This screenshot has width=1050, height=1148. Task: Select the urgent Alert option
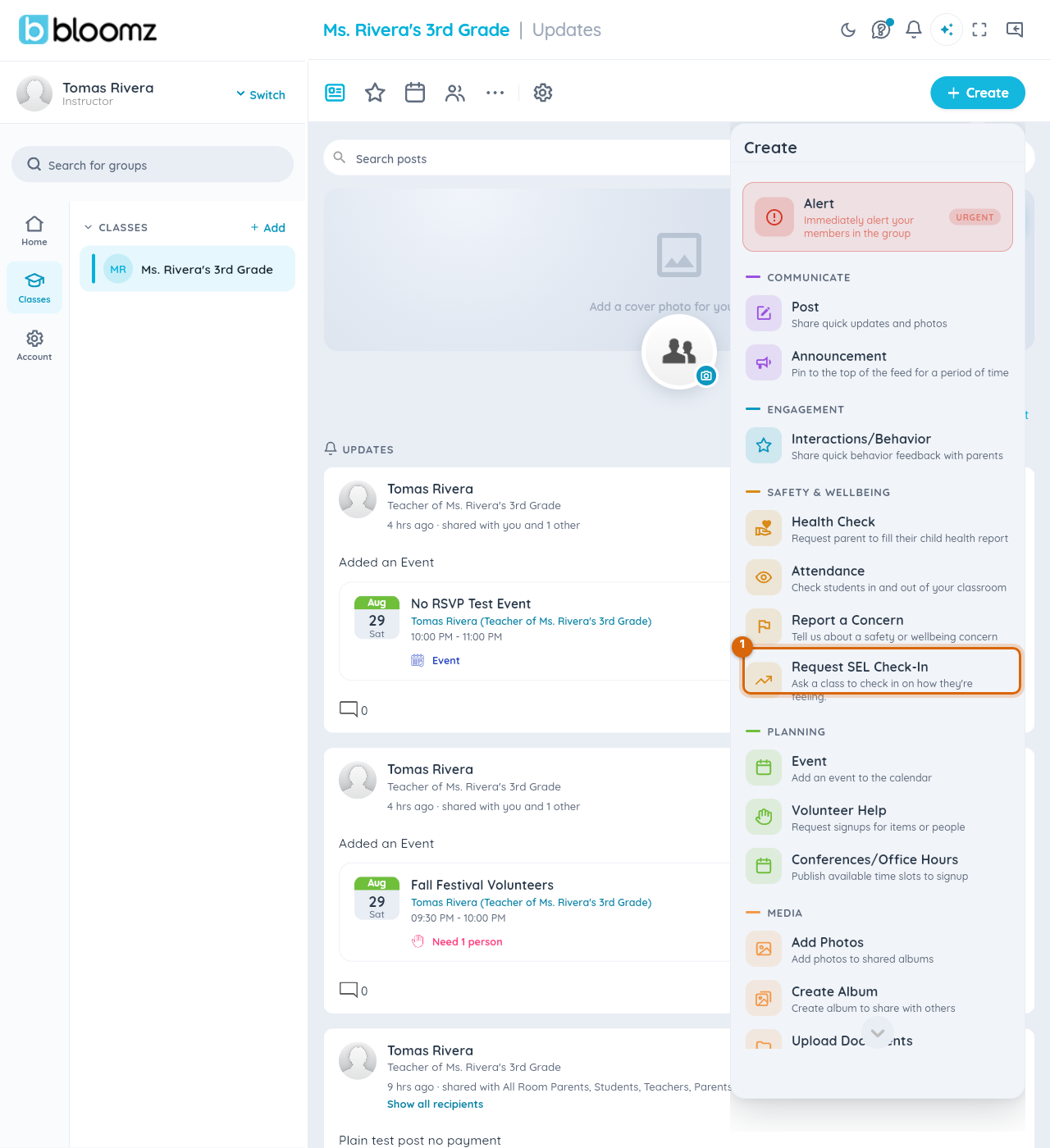(878, 217)
